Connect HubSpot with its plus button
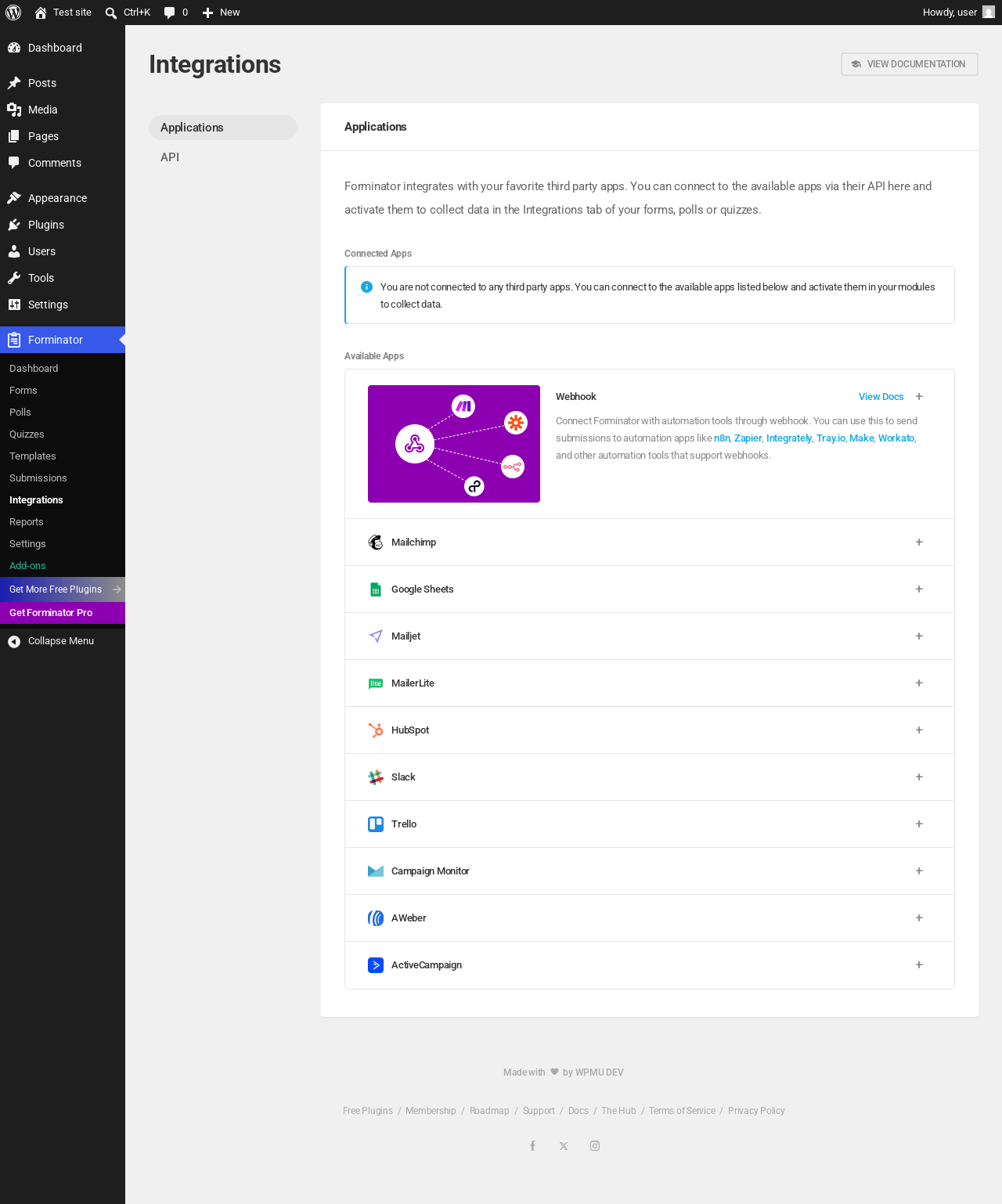Screen dimensions: 1002x1204 (x=919, y=730)
